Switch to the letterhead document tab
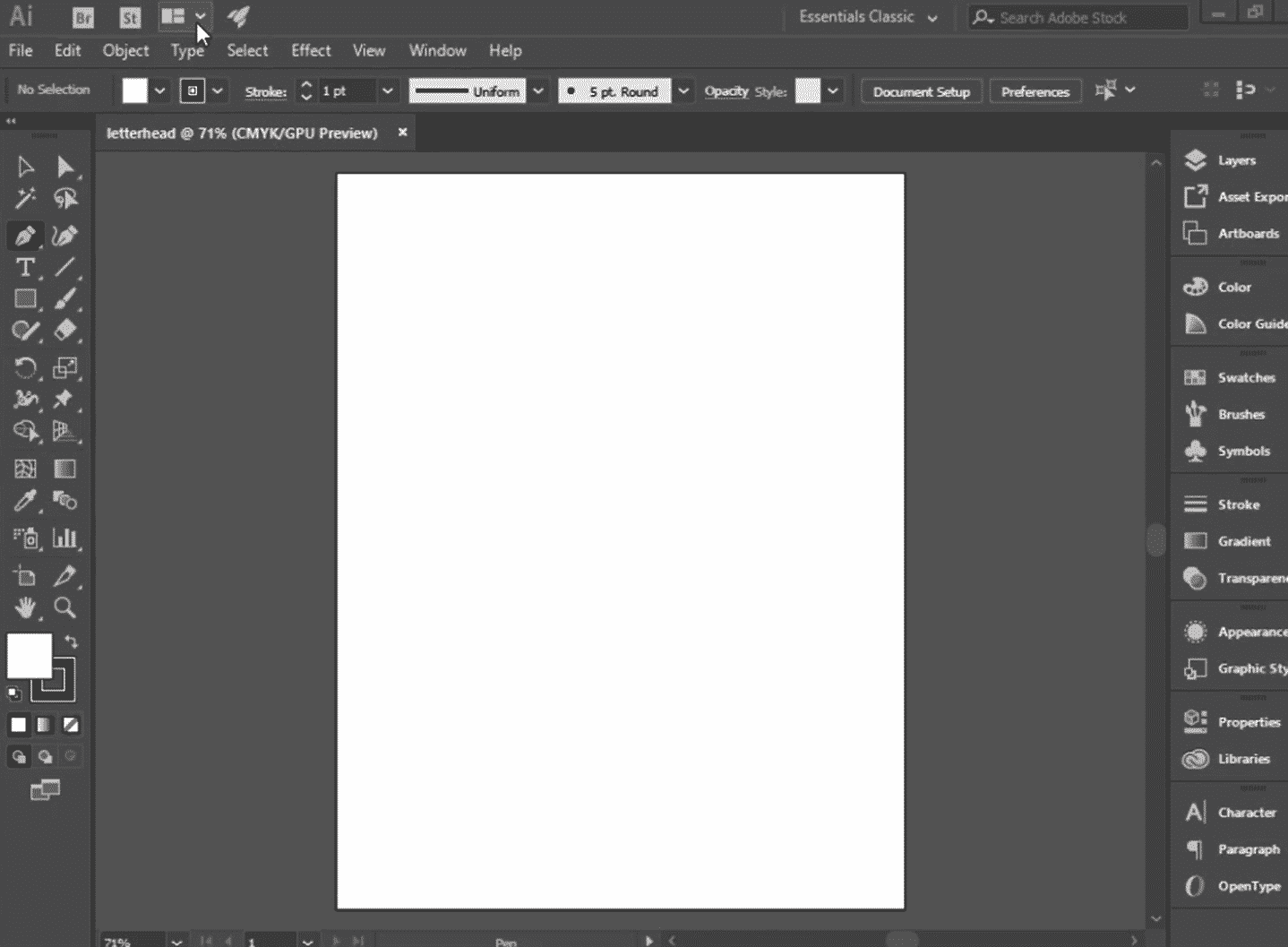The height and width of the screenshot is (947, 1288). click(242, 133)
